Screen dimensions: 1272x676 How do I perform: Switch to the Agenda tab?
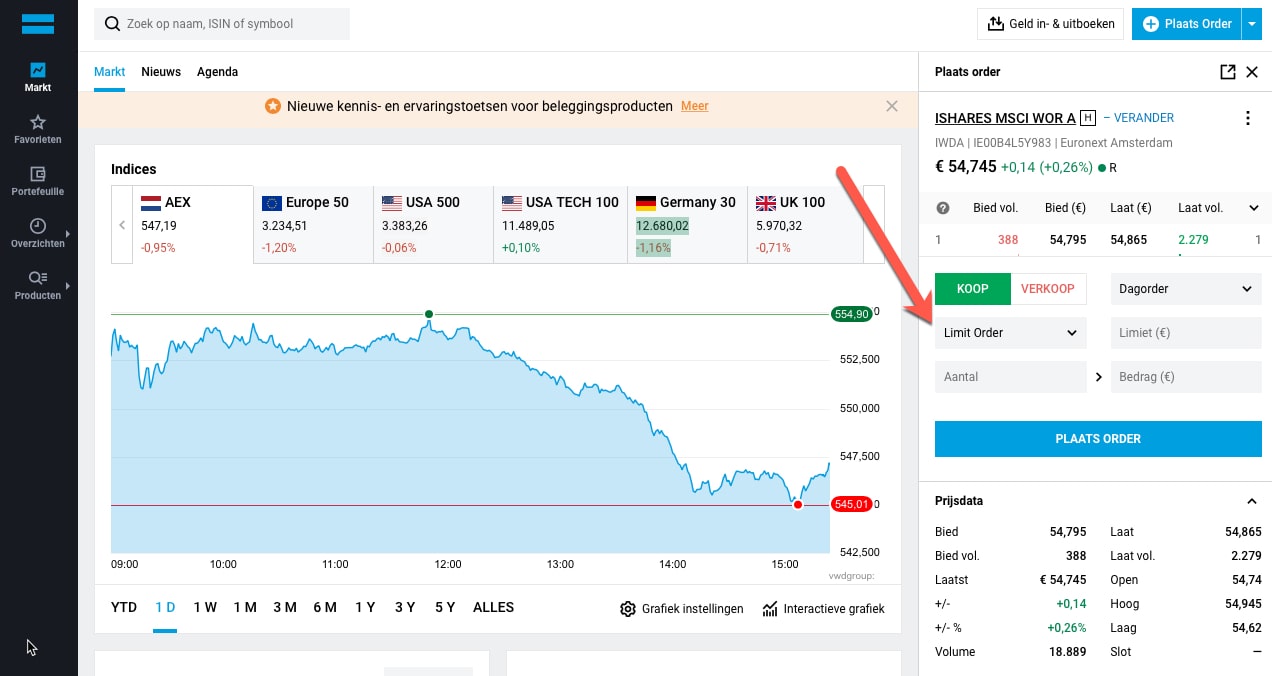[x=217, y=72]
